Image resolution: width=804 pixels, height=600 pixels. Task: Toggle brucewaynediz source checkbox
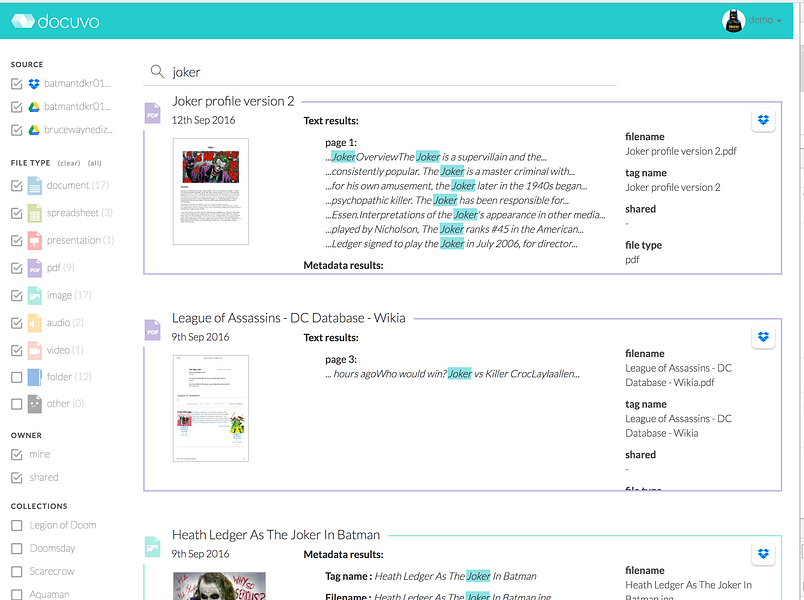pyautogui.click(x=16, y=130)
